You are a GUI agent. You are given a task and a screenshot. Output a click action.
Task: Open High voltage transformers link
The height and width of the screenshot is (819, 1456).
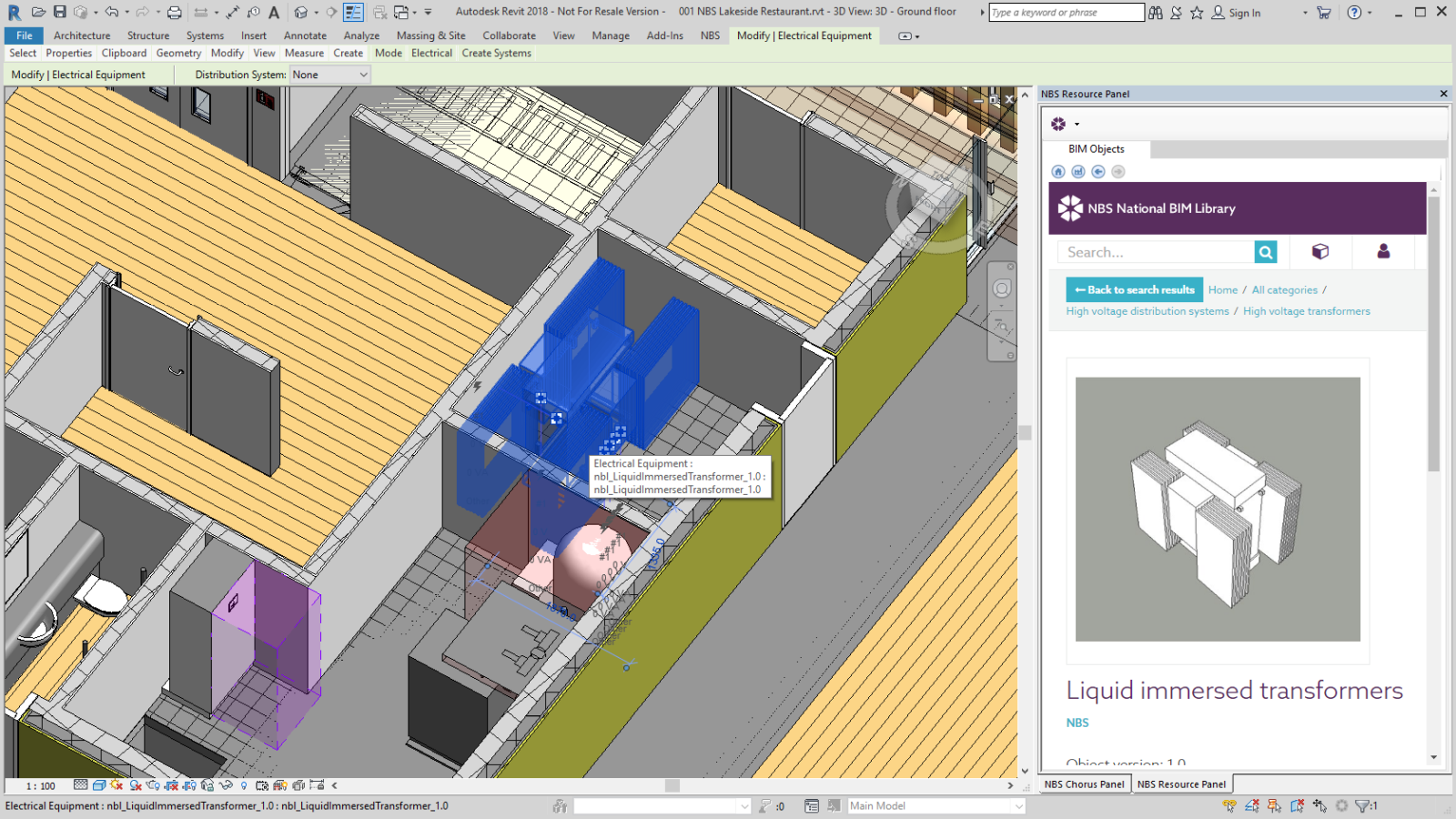click(x=1307, y=311)
